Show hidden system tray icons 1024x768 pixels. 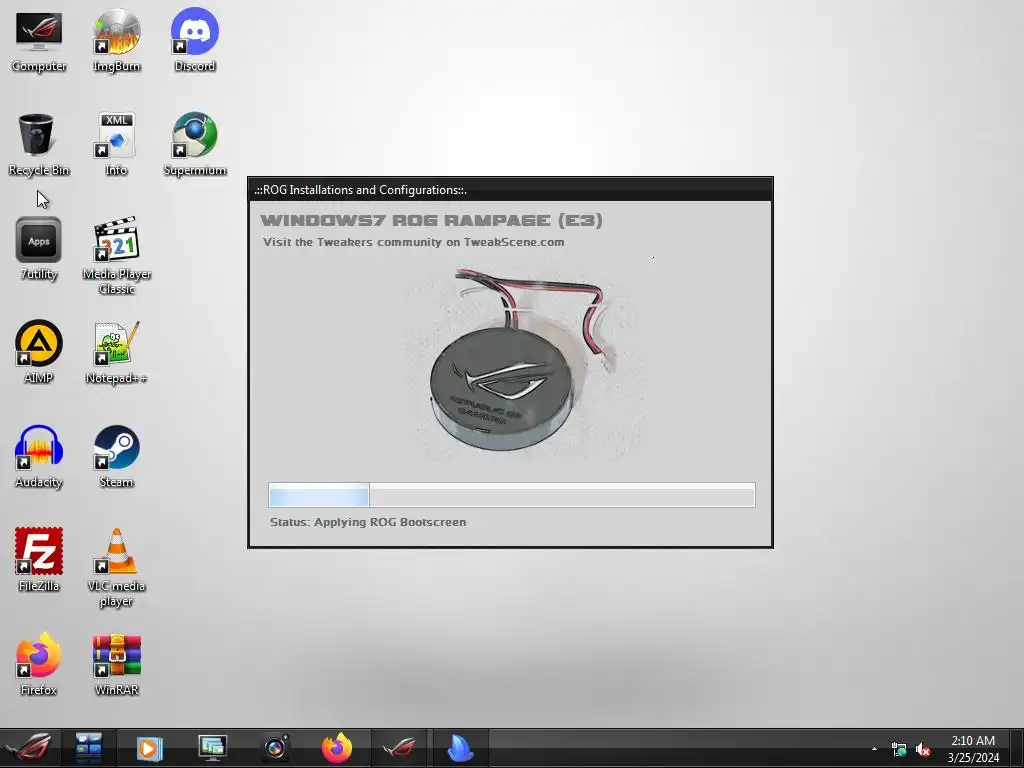pyautogui.click(x=874, y=749)
